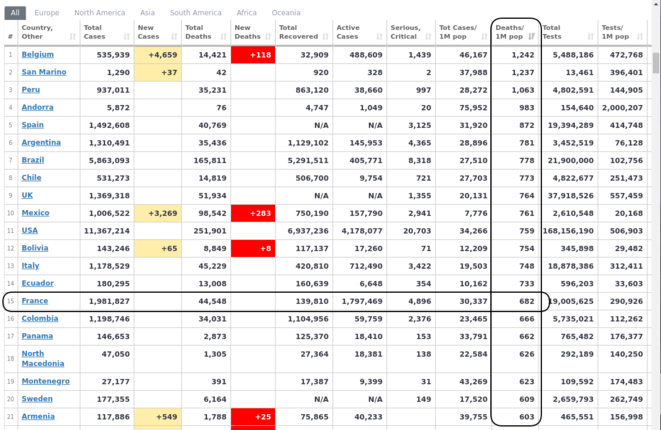Open the USA country link

(x=30, y=231)
